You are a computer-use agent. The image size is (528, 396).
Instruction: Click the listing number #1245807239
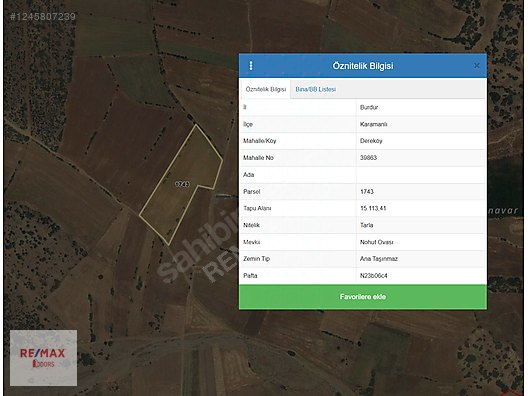click(x=43, y=16)
